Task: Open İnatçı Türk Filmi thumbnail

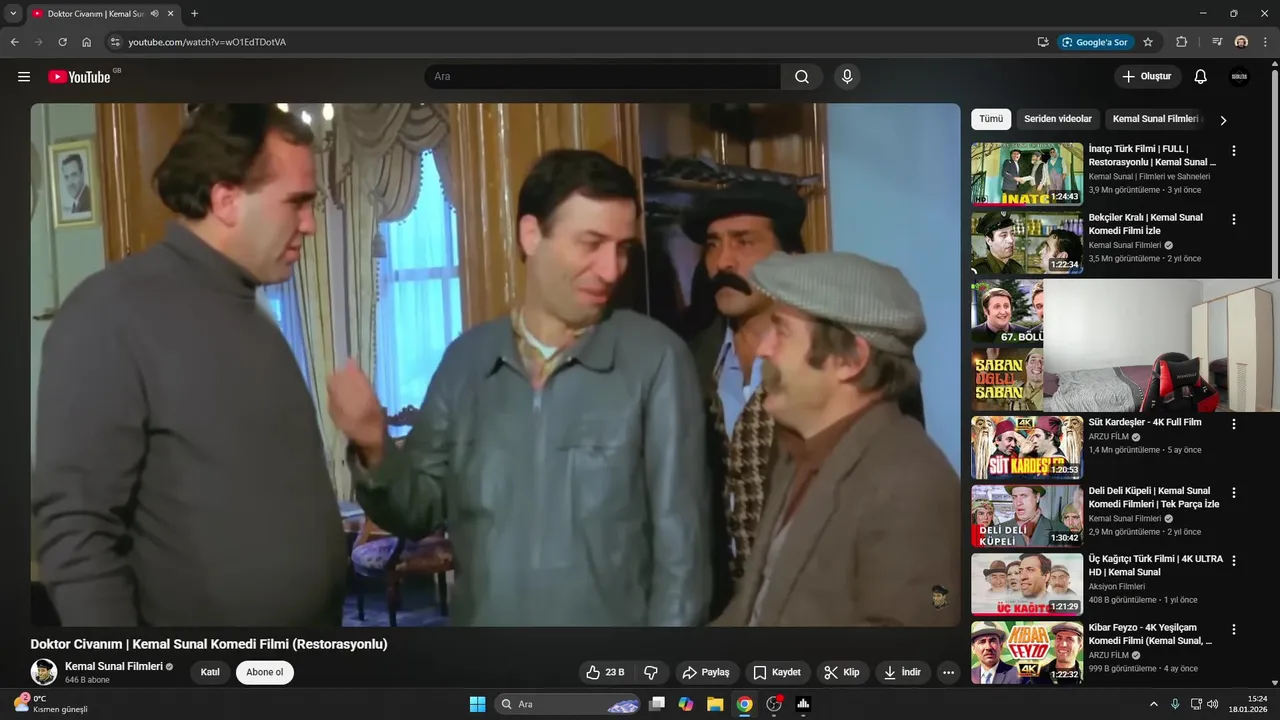Action: click(x=1027, y=174)
